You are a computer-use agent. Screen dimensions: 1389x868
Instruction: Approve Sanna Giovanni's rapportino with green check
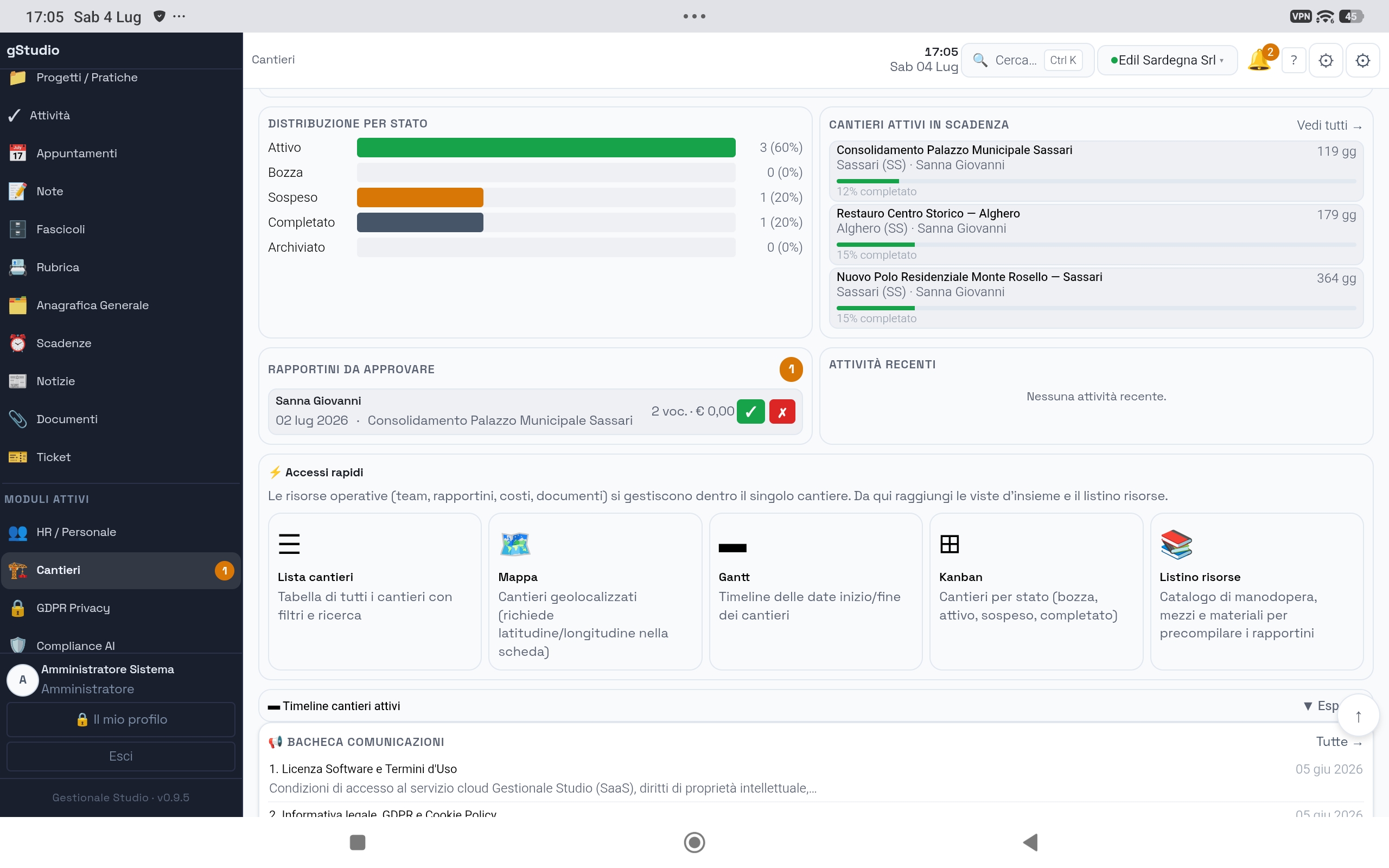coord(751,412)
